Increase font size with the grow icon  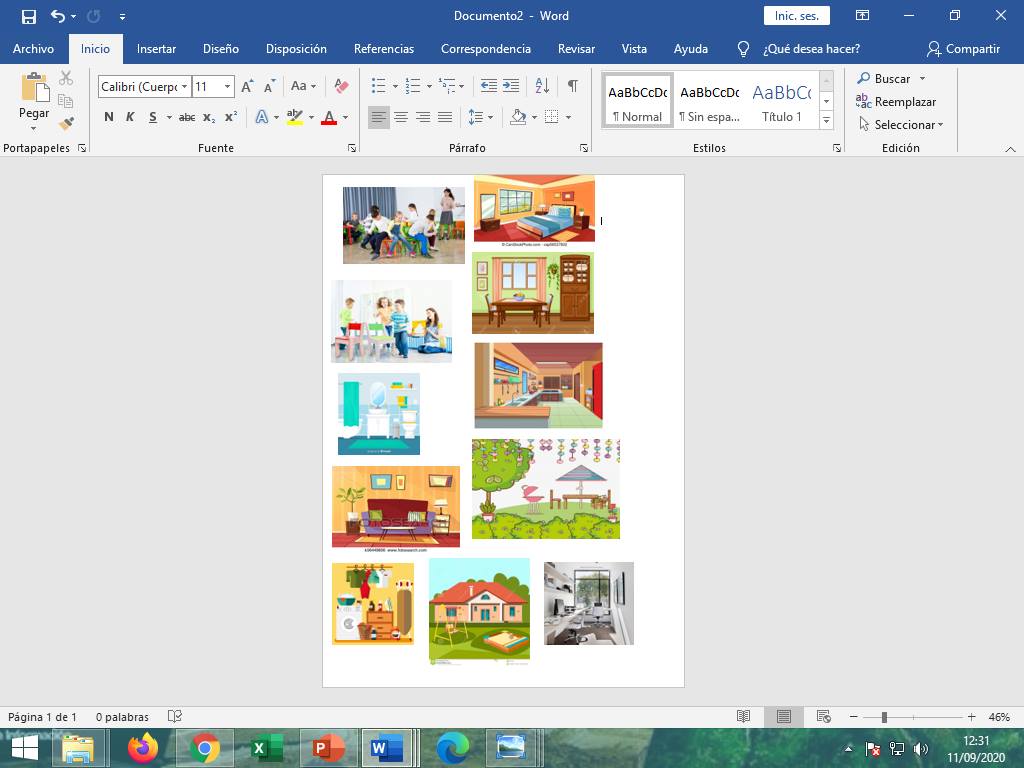tap(247, 87)
